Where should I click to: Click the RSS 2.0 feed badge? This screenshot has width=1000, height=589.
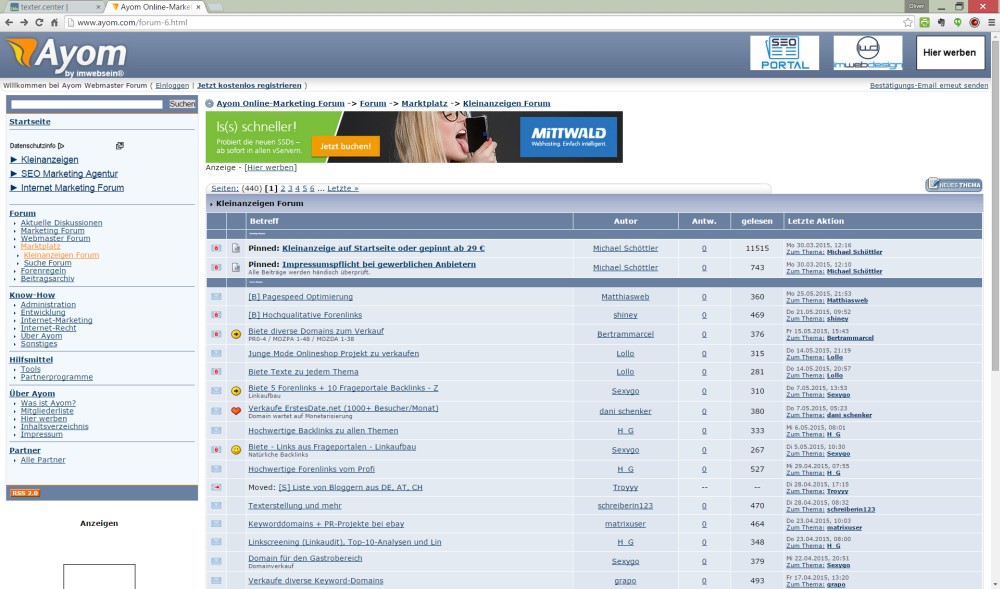(x=24, y=493)
